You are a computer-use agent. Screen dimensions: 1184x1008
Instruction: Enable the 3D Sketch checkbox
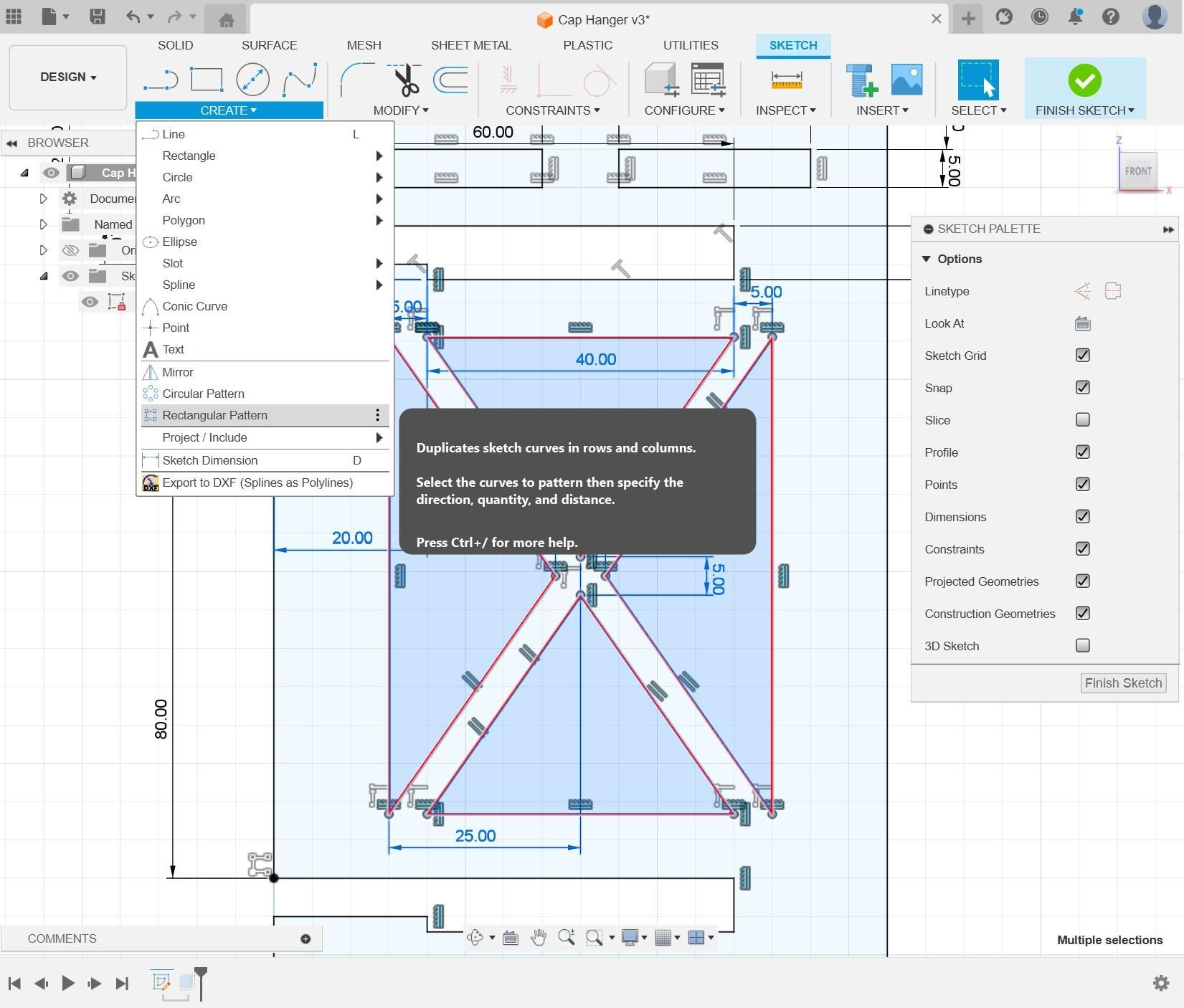pos(1082,646)
